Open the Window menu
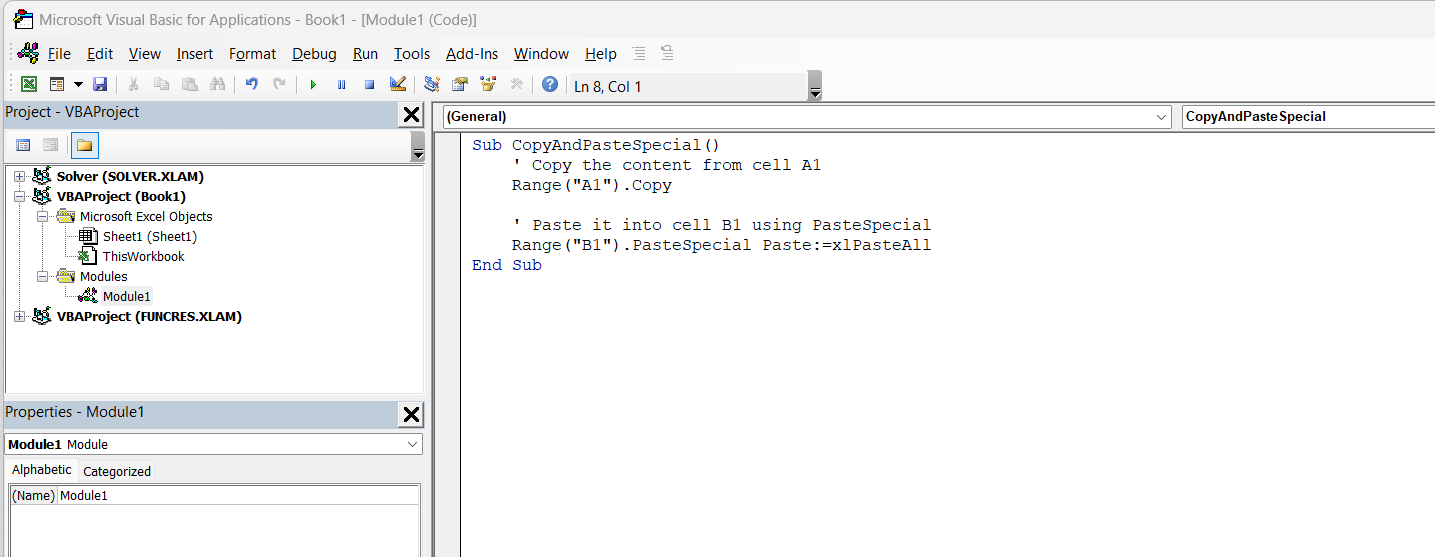The width and height of the screenshot is (1435, 557). (x=541, y=54)
